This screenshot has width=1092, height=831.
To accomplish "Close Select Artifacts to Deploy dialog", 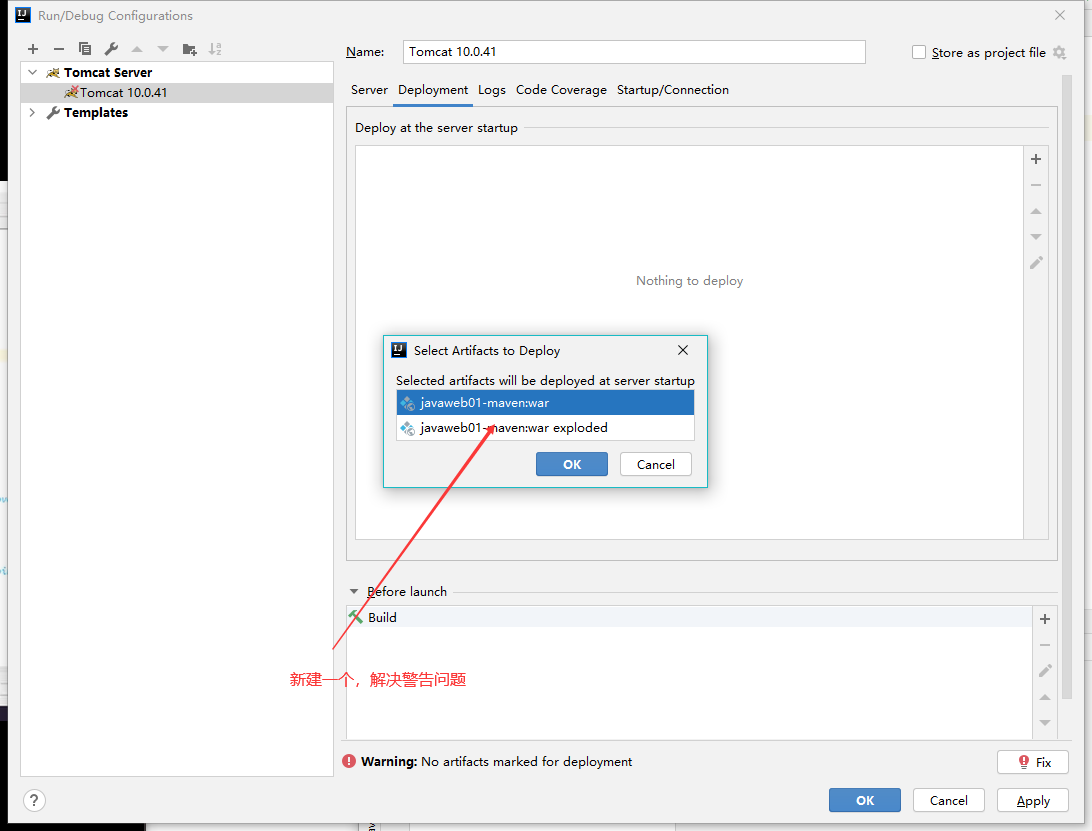I will (683, 350).
